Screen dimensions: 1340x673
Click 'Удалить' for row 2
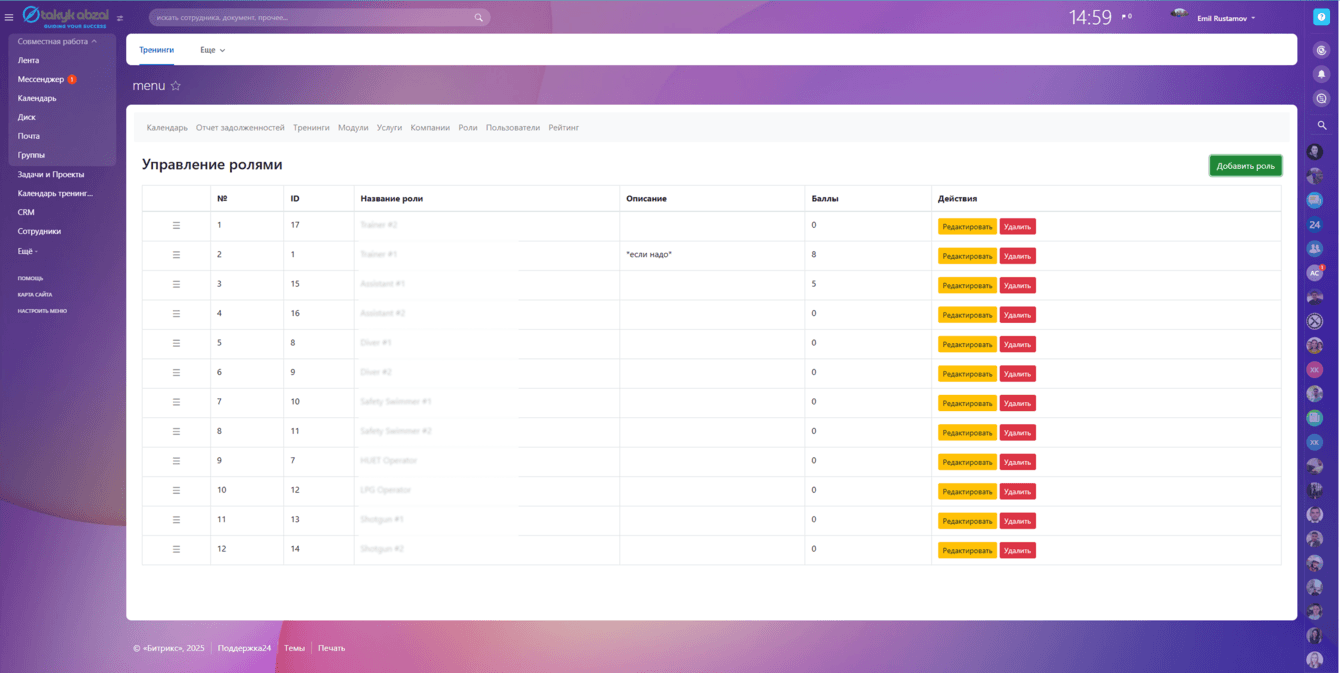click(1018, 256)
